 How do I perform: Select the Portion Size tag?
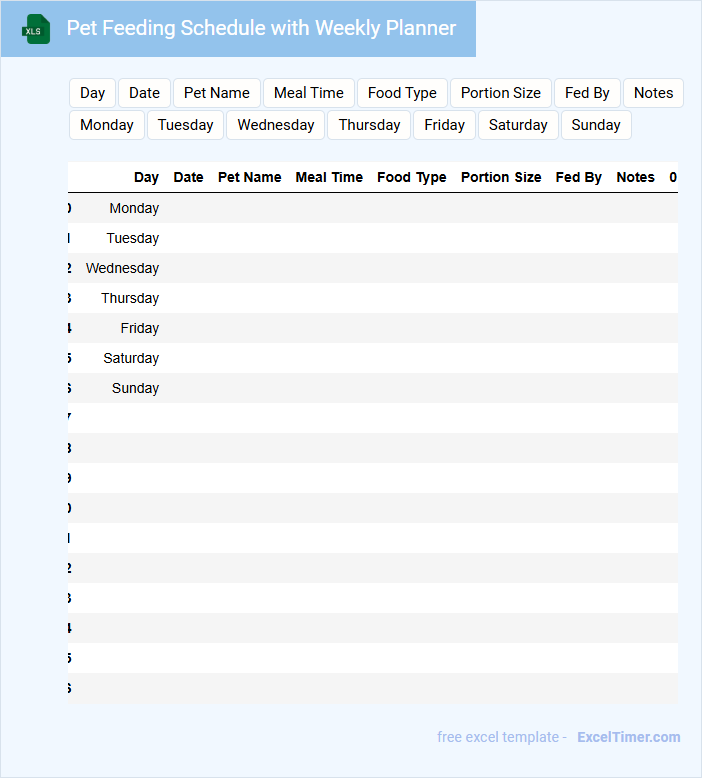pyautogui.click(x=501, y=93)
